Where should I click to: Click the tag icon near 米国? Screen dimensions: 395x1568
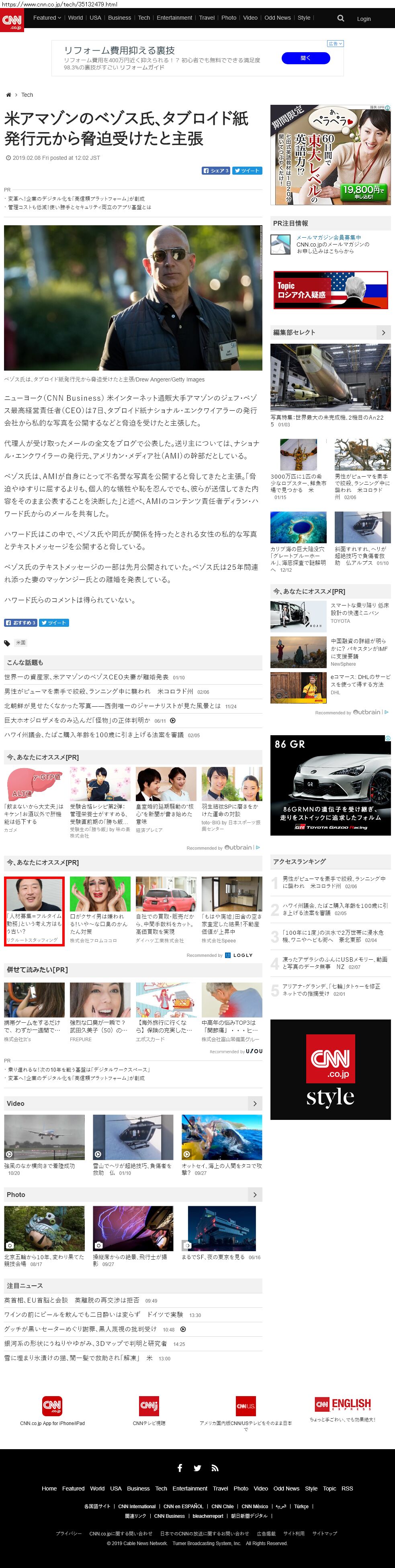click(7, 643)
